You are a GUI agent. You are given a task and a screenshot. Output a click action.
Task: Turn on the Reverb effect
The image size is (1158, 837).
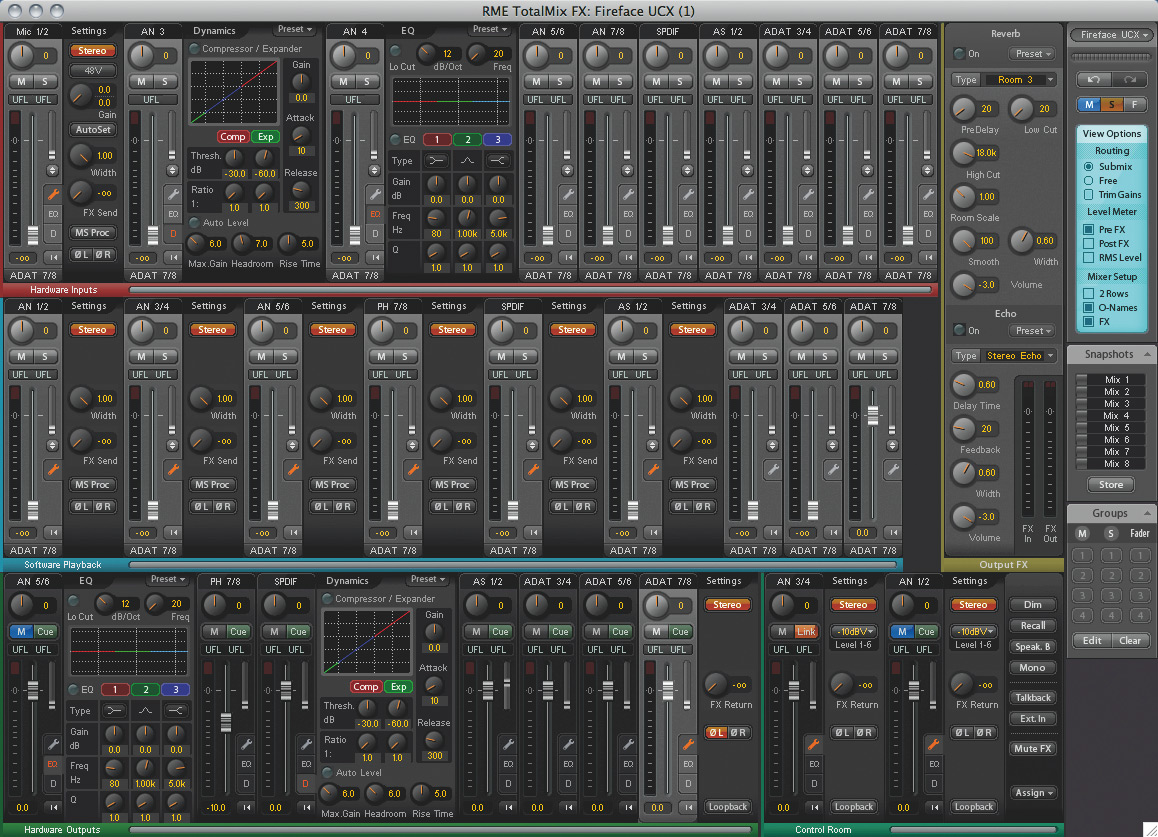tap(959, 54)
